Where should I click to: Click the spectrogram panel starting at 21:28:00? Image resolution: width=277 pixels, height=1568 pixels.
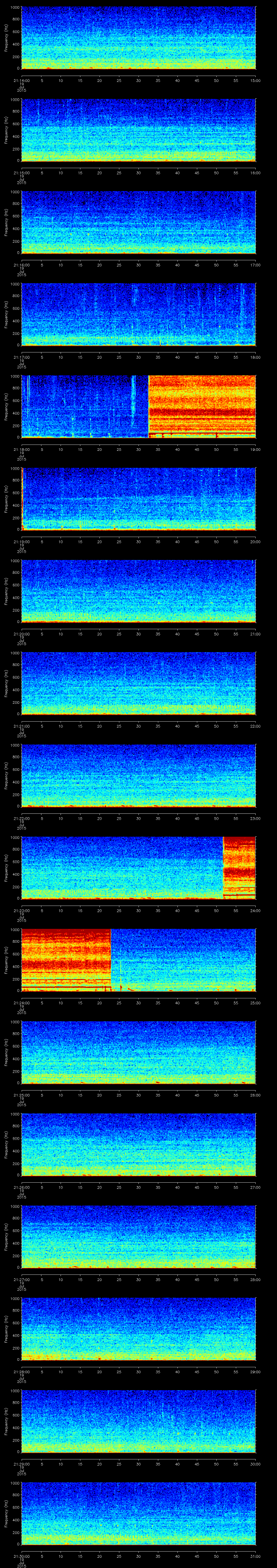click(139, 1329)
